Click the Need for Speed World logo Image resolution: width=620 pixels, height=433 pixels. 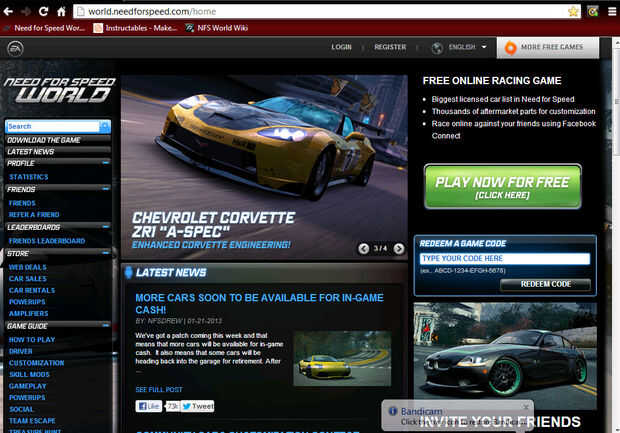tap(59, 90)
